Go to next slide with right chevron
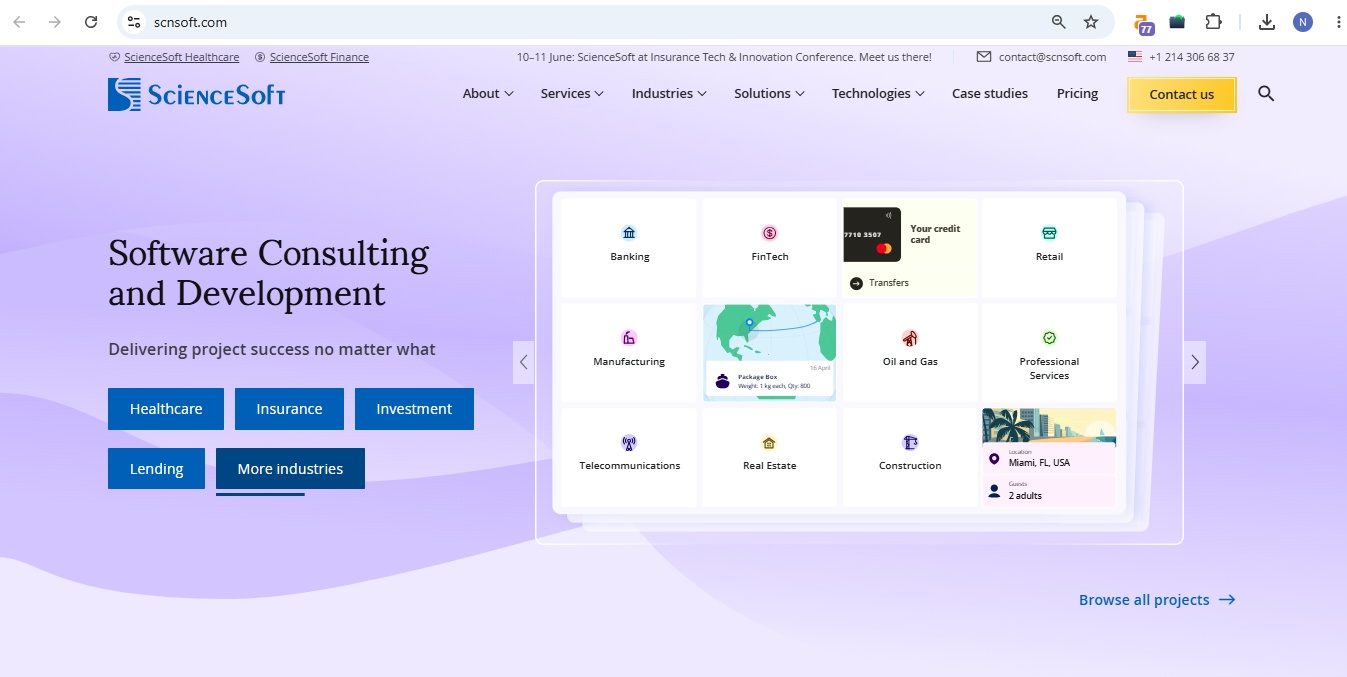Viewport: 1347px width, 677px height. coord(1195,362)
